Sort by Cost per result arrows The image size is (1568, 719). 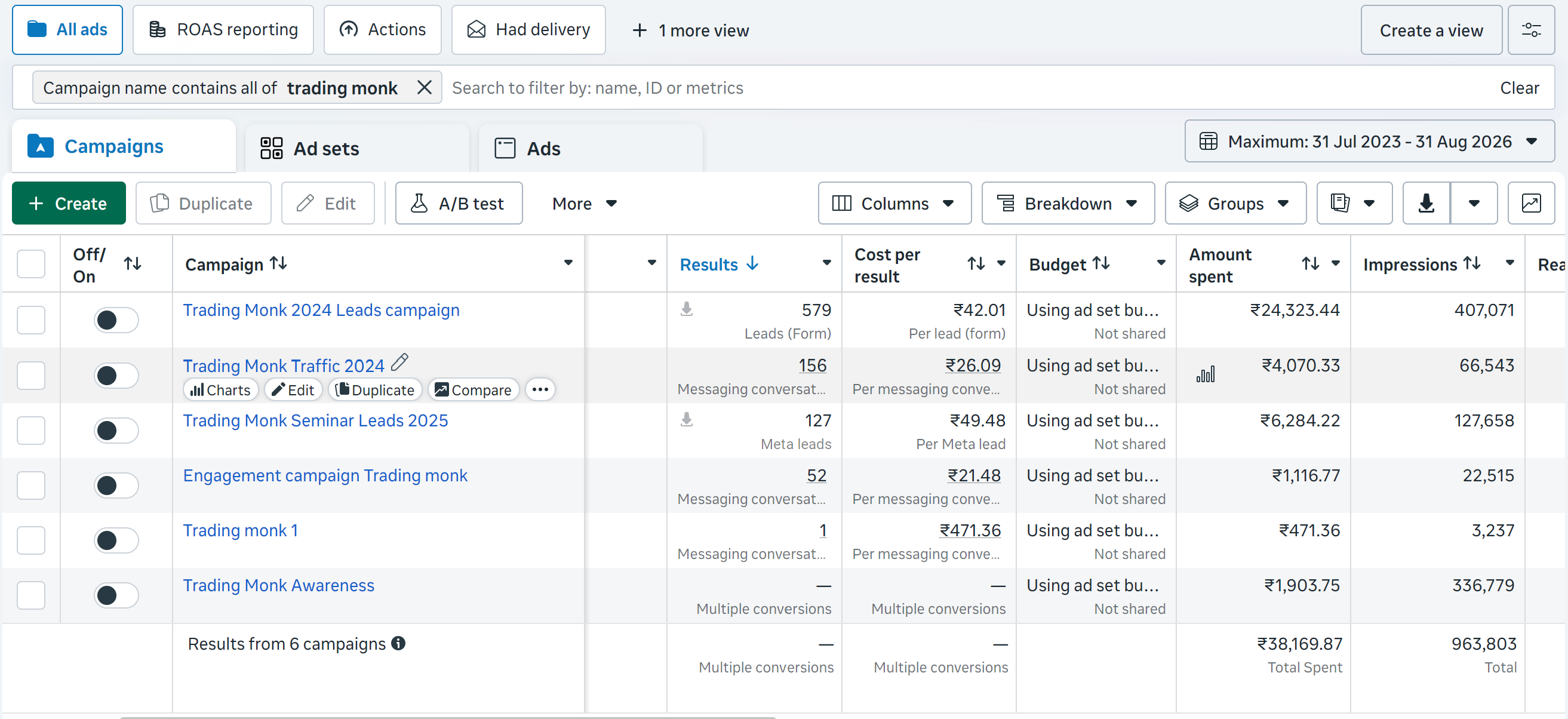[976, 263]
